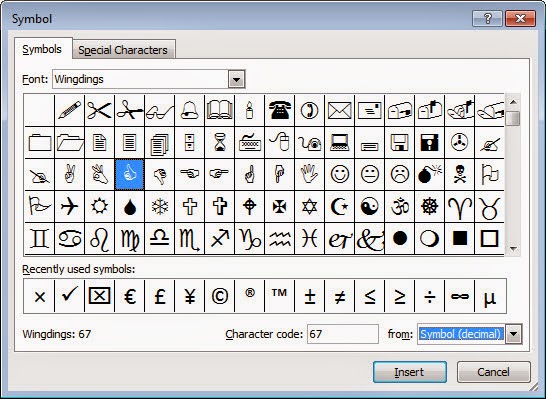
Task: Pick the white floppy disk symbol
Action: [x=399, y=142]
